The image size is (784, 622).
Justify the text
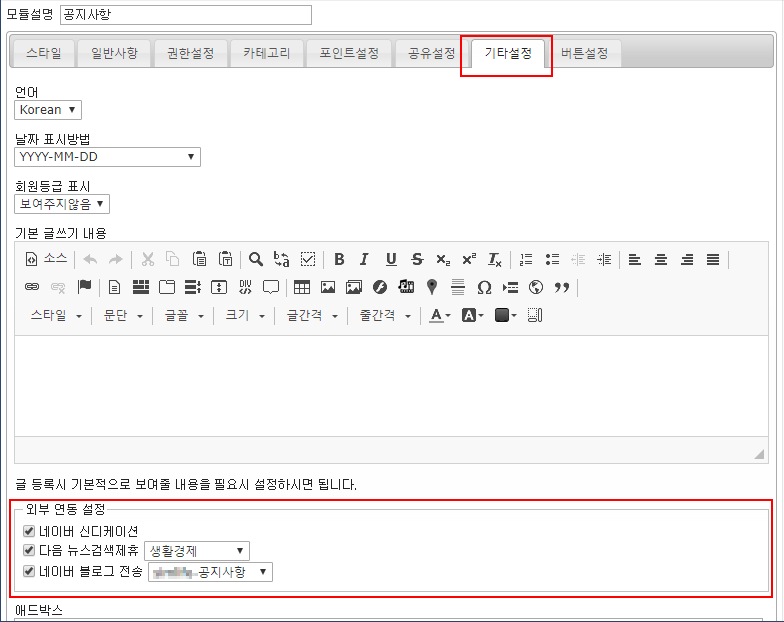pos(713,259)
